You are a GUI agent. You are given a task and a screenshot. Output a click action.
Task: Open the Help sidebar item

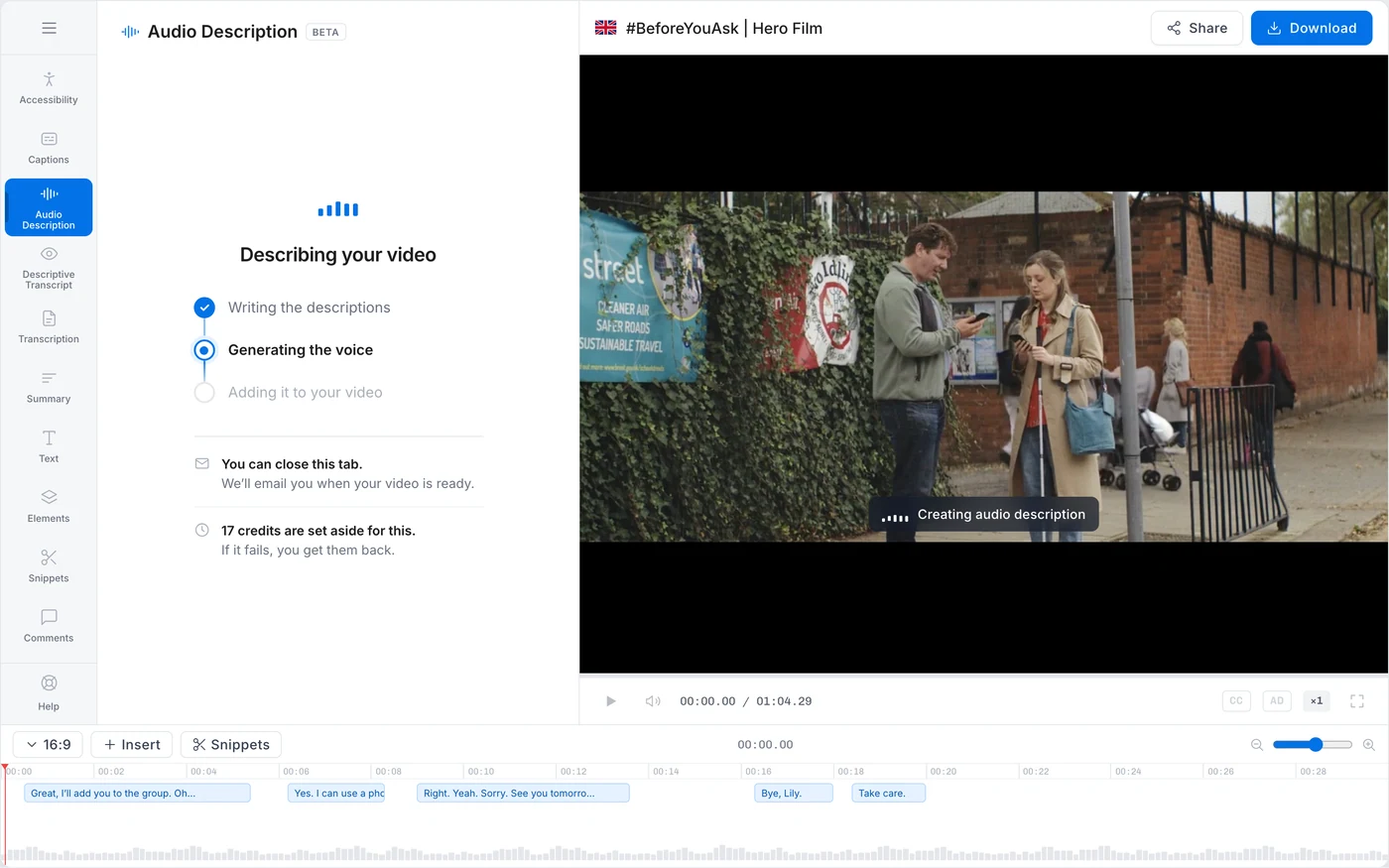click(49, 693)
